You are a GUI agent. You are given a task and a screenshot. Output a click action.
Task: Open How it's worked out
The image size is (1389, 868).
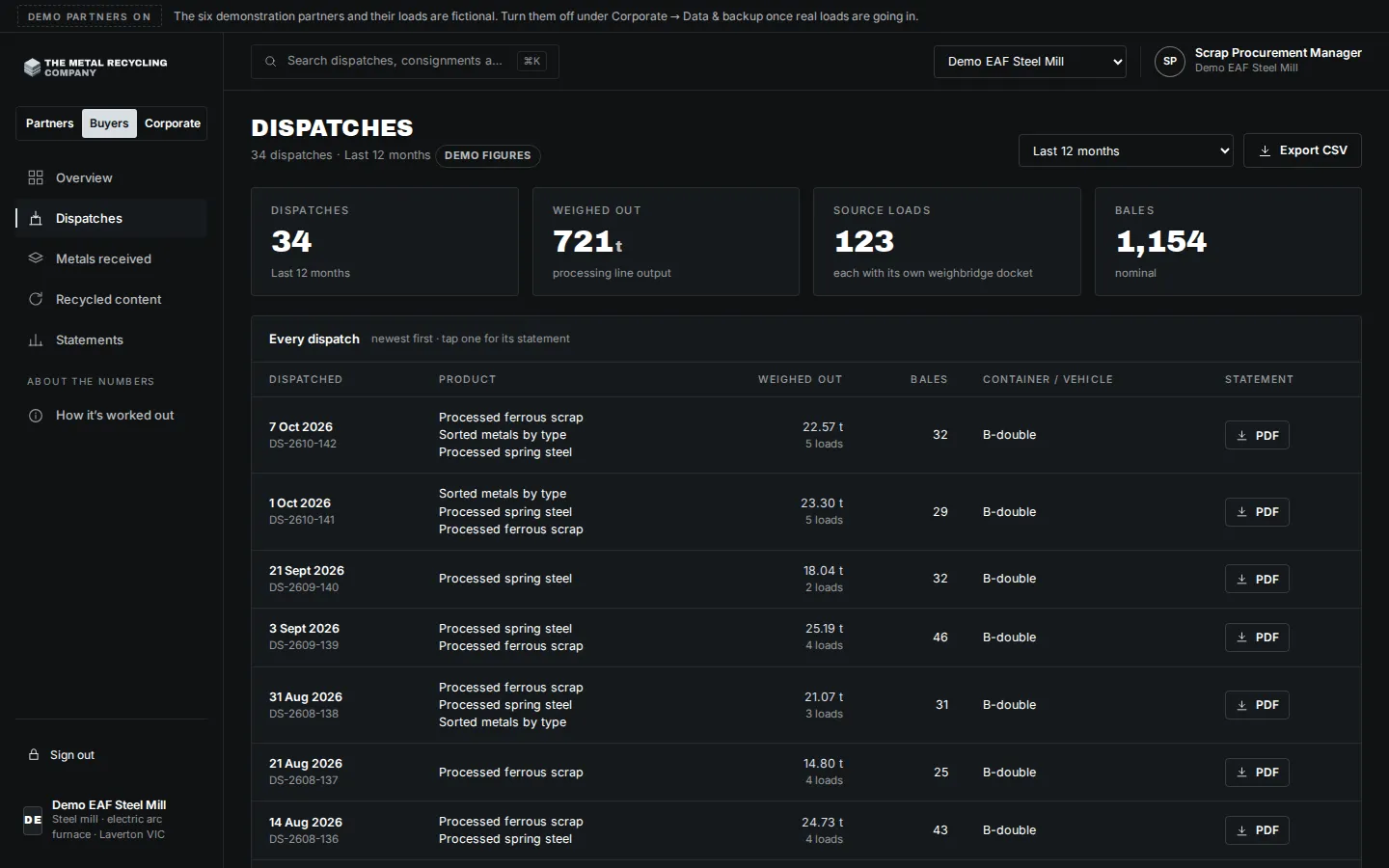pos(111,416)
